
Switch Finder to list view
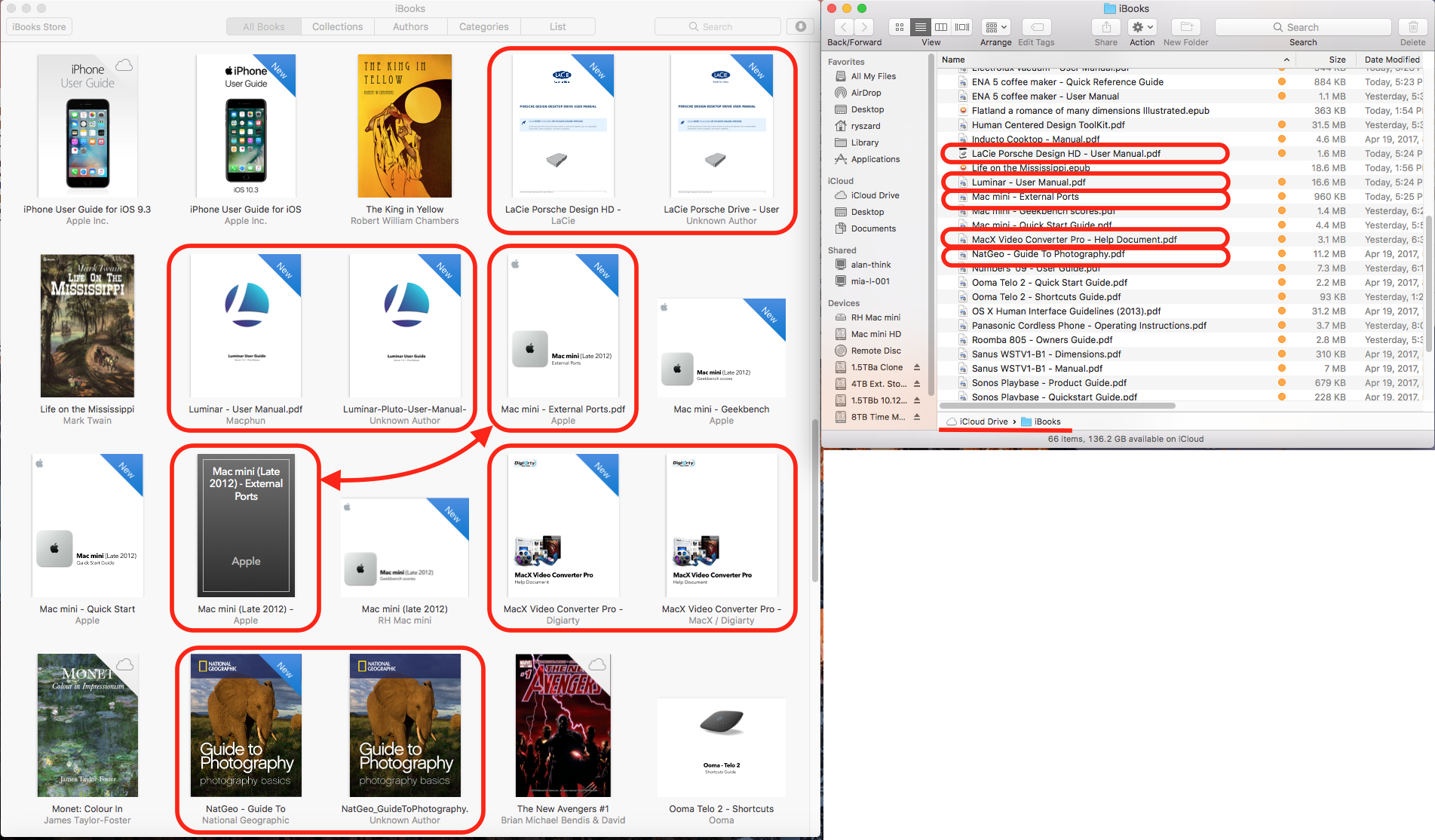click(921, 27)
